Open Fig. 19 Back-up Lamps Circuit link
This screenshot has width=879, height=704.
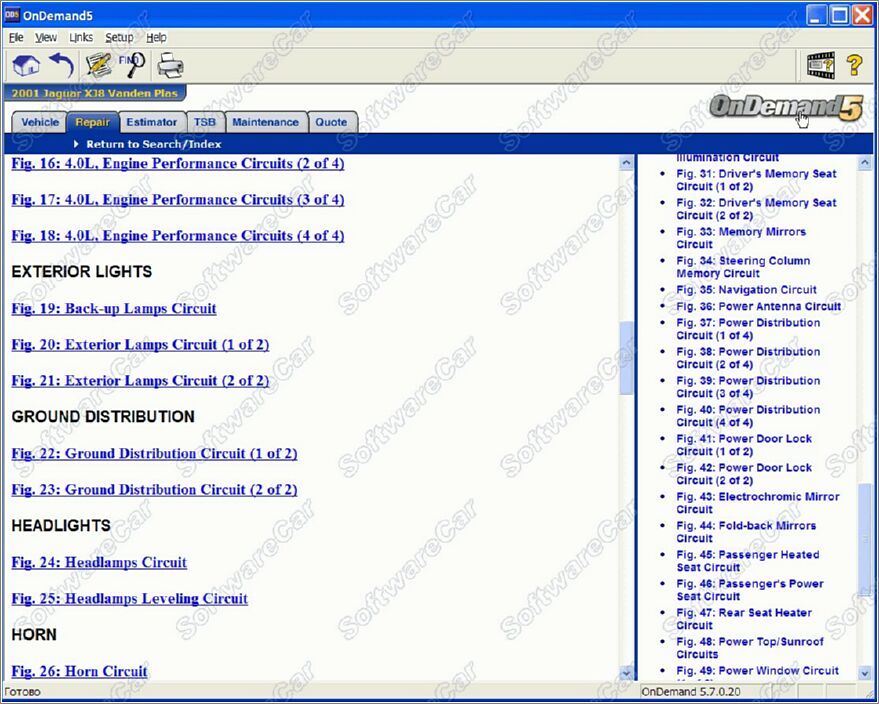point(114,309)
